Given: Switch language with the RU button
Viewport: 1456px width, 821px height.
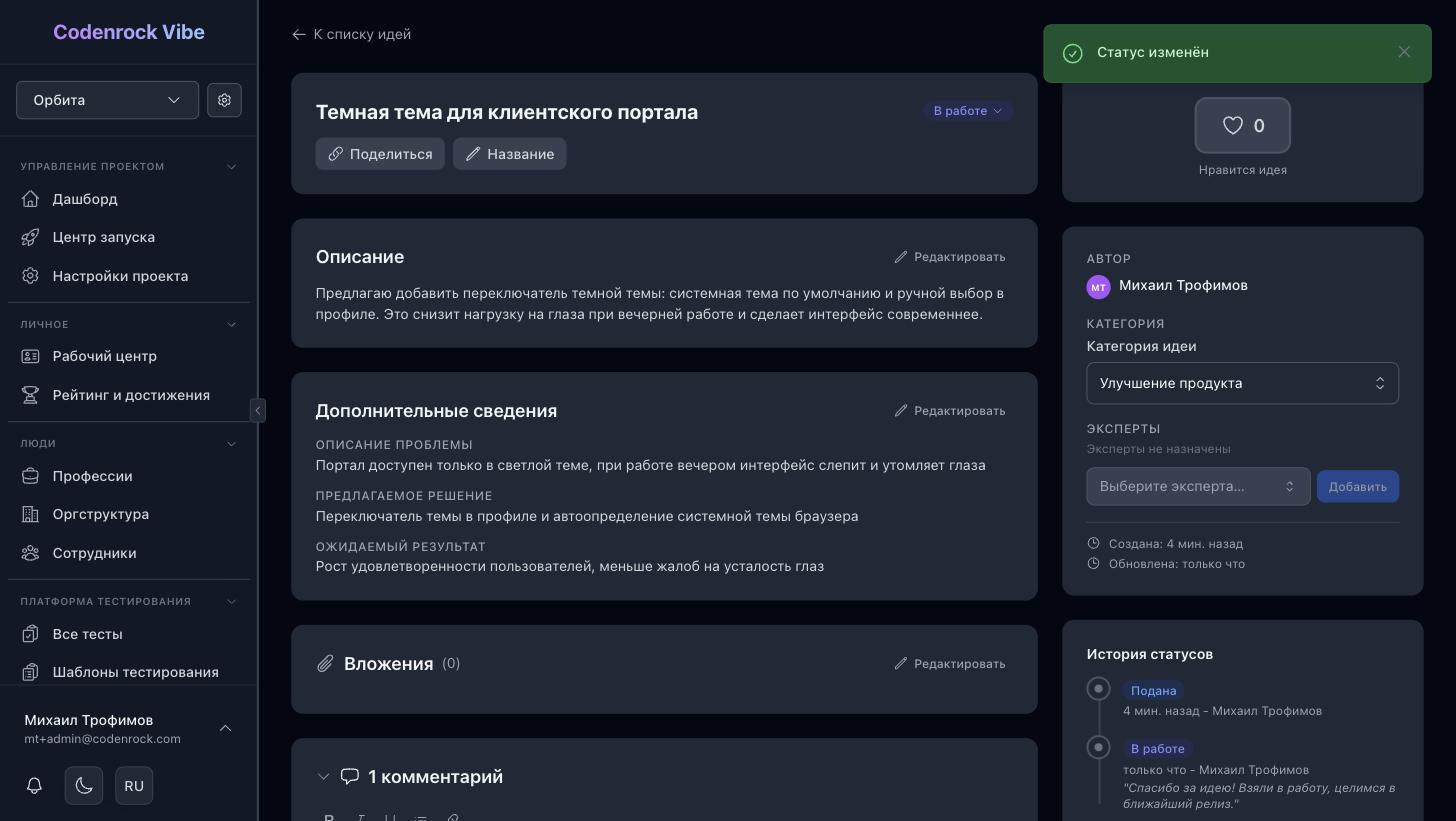Looking at the screenshot, I should (134, 786).
